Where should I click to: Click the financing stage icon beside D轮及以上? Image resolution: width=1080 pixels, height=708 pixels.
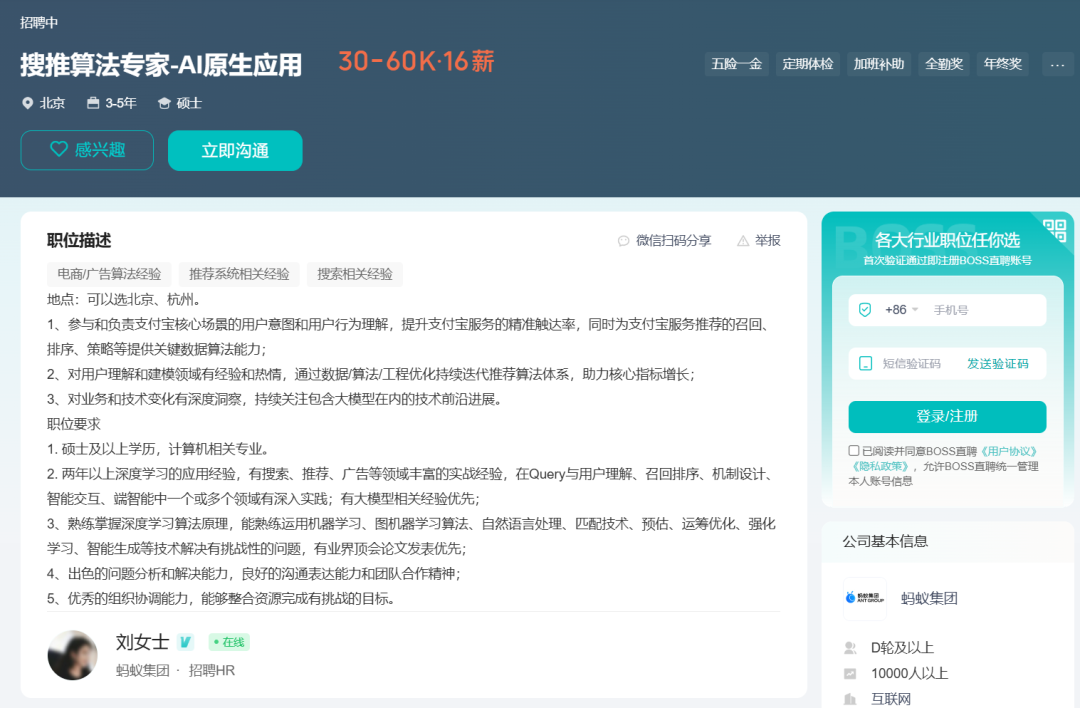[x=849, y=648]
